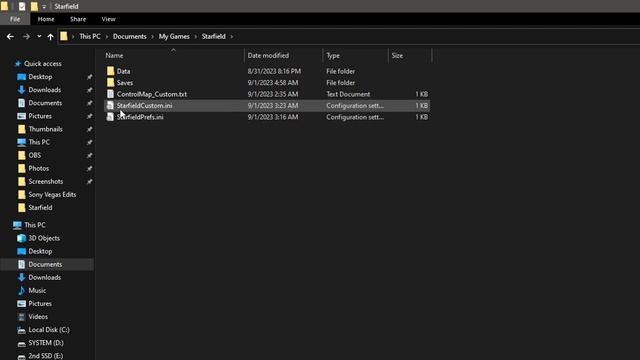Open the Home ribbon tab
The image size is (640, 360).
[x=46, y=19]
